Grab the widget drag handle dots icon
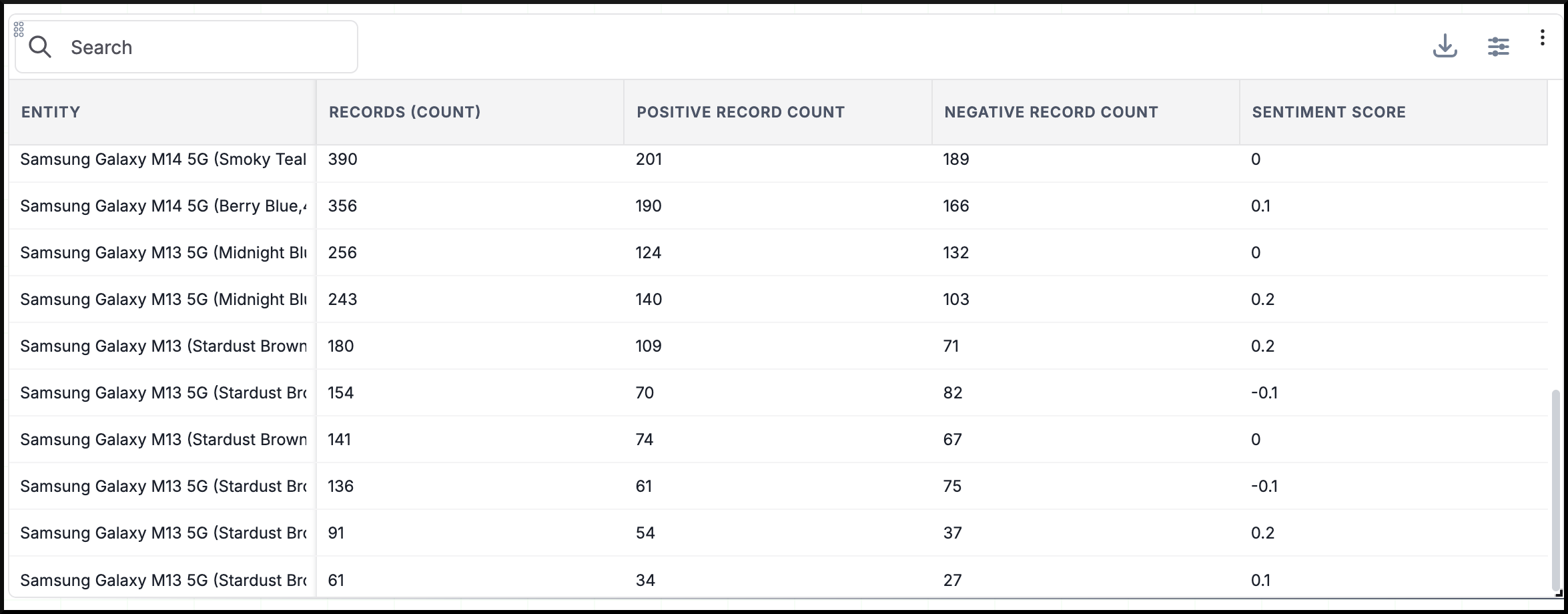The width and height of the screenshot is (1568, 614). pyautogui.click(x=19, y=29)
